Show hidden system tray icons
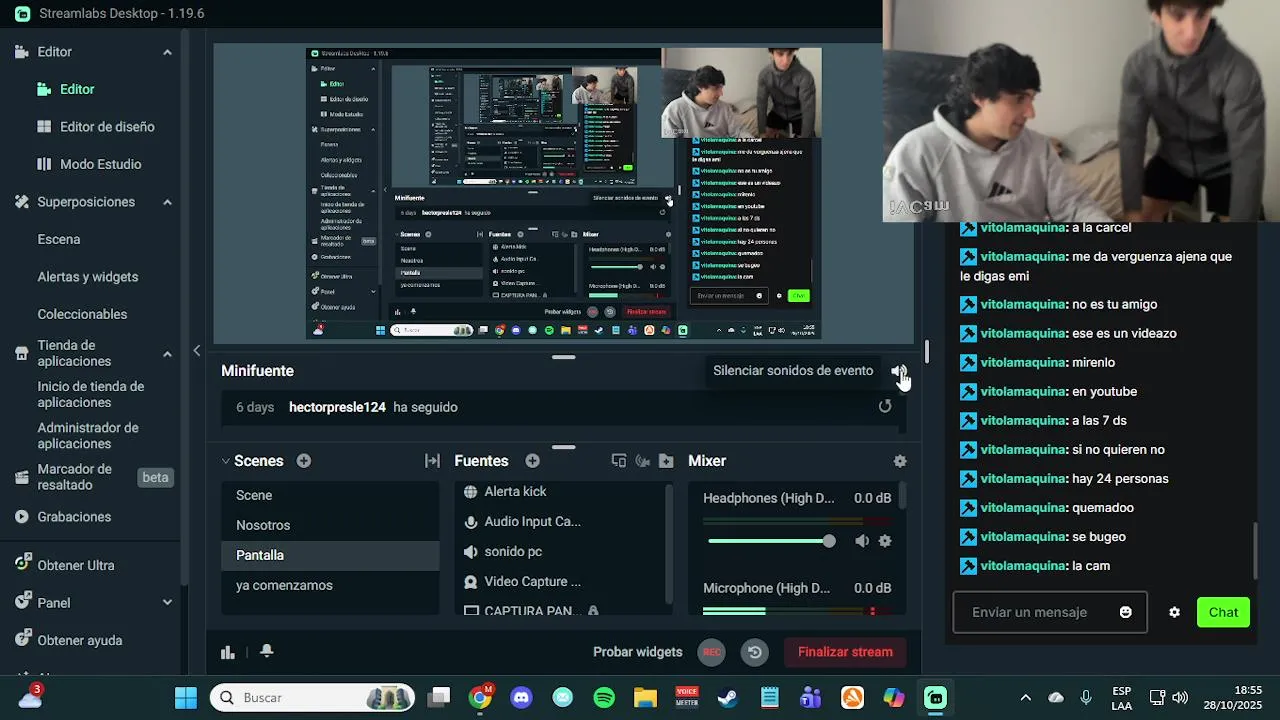Image resolution: width=1280 pixels, height=720 pixels. pyautogui.click(x=1025, y=698)
